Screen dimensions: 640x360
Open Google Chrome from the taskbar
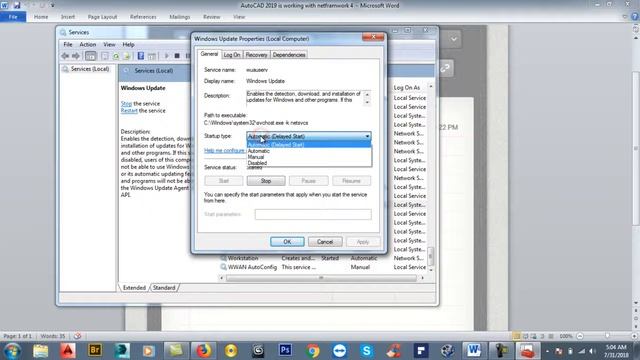312,351
